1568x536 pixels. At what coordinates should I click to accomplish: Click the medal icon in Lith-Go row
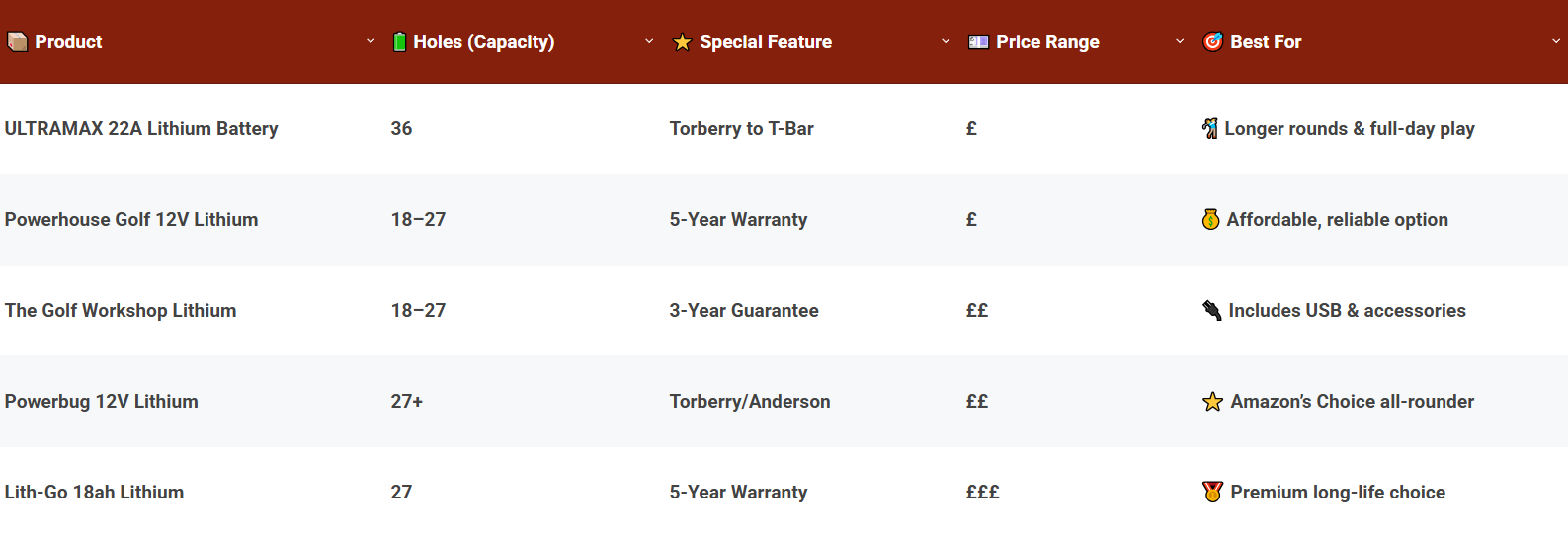point(1212,493)
